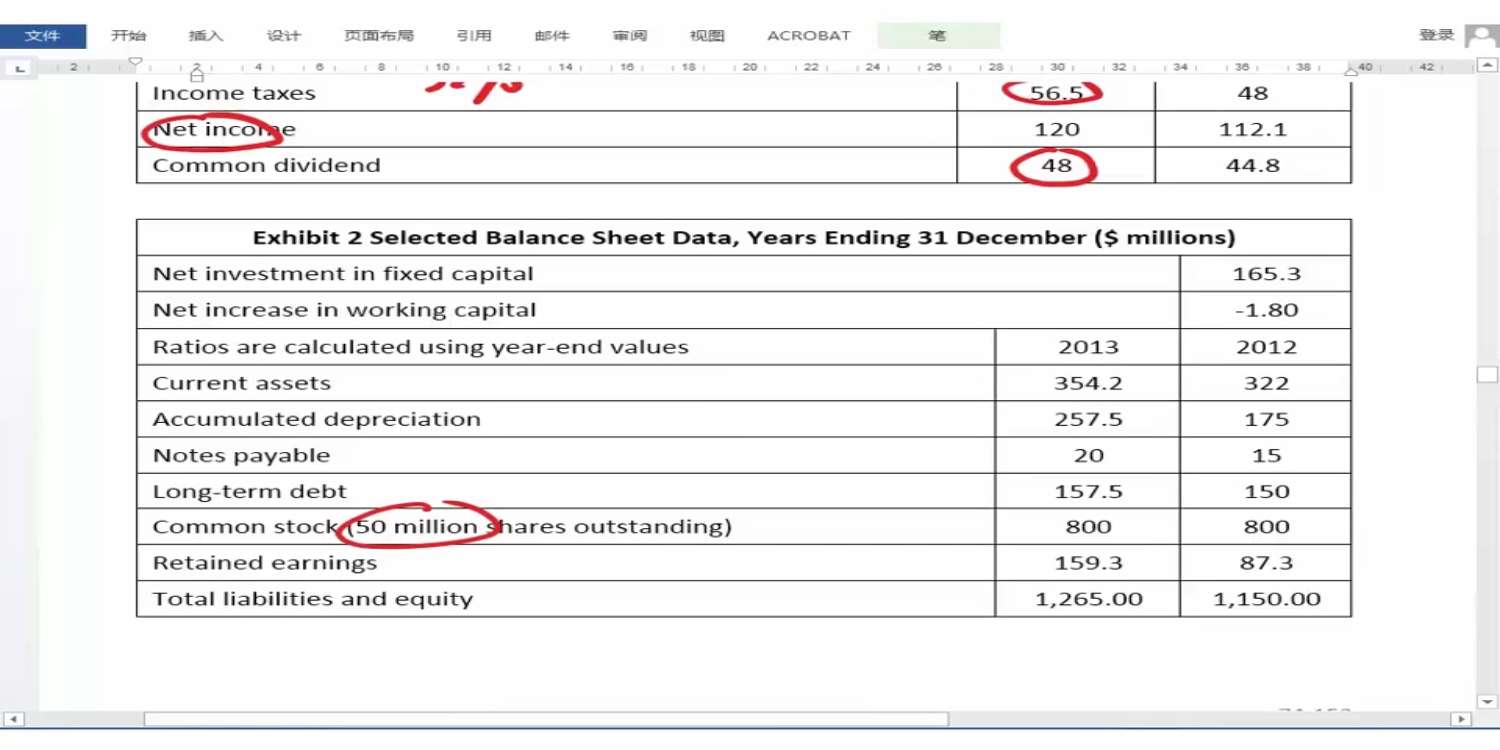The height and width of the screenshot is (750, 1500).
Task: Click the 2012 column header
Action: click(1267, 347)
